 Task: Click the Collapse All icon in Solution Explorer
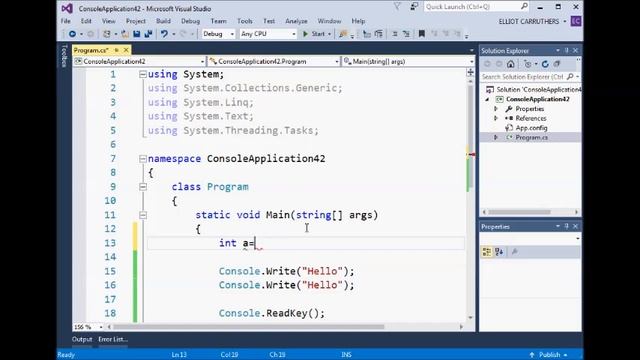coord(557,64)
